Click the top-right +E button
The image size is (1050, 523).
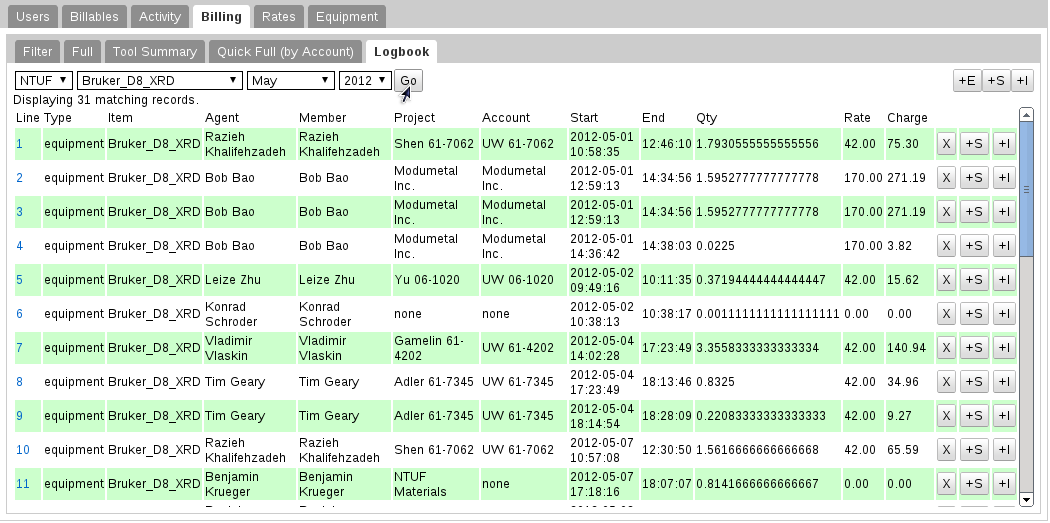tap(967, 80)
